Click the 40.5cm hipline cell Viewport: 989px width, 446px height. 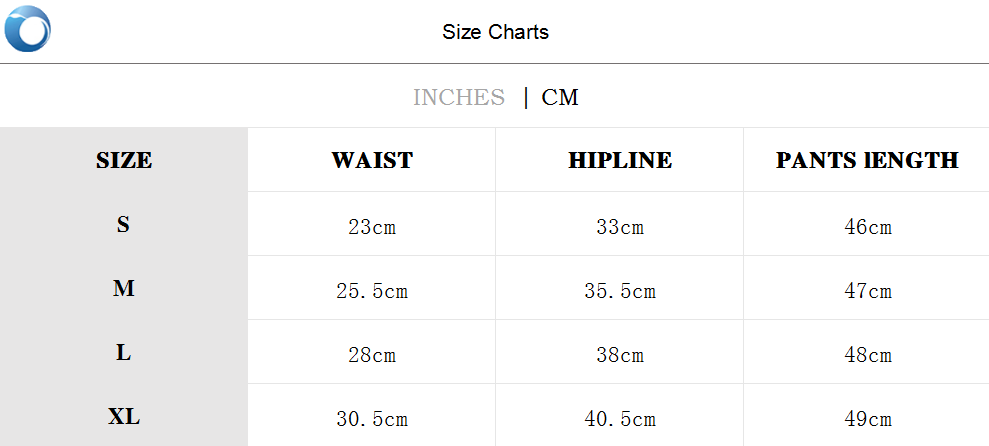coord(620,419)
